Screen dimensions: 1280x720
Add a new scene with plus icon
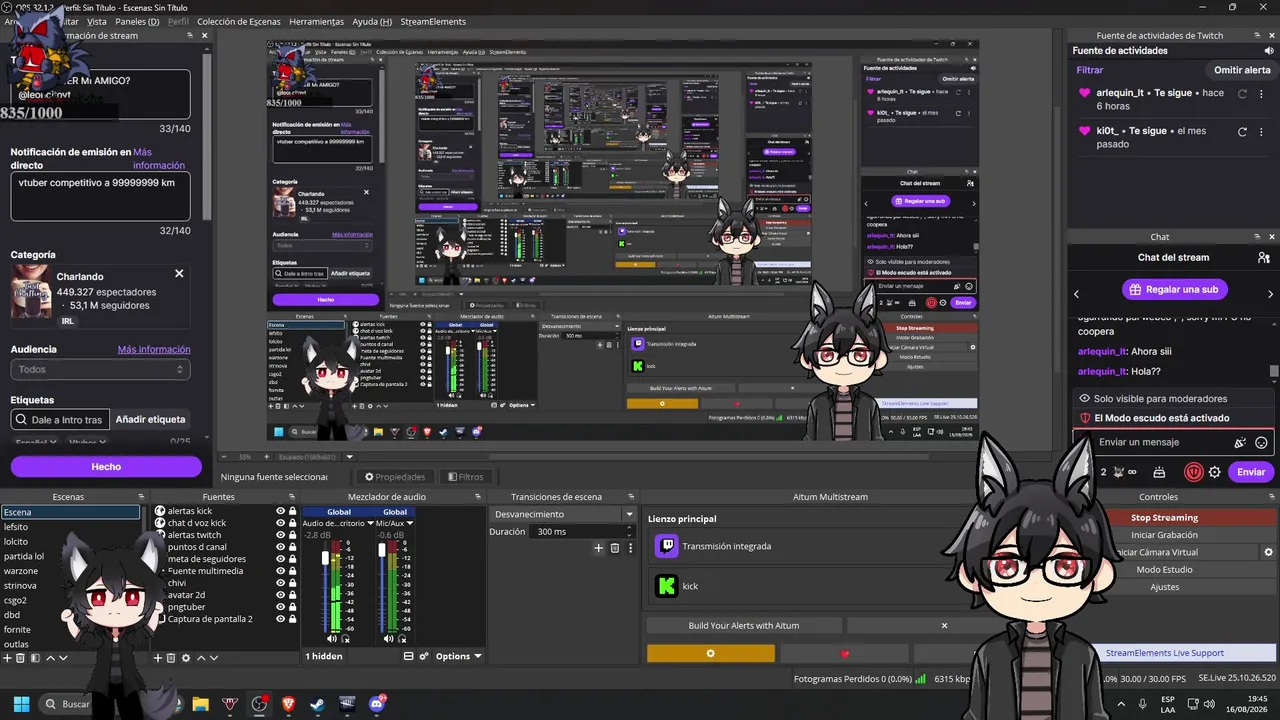click(x=7, y=658)
